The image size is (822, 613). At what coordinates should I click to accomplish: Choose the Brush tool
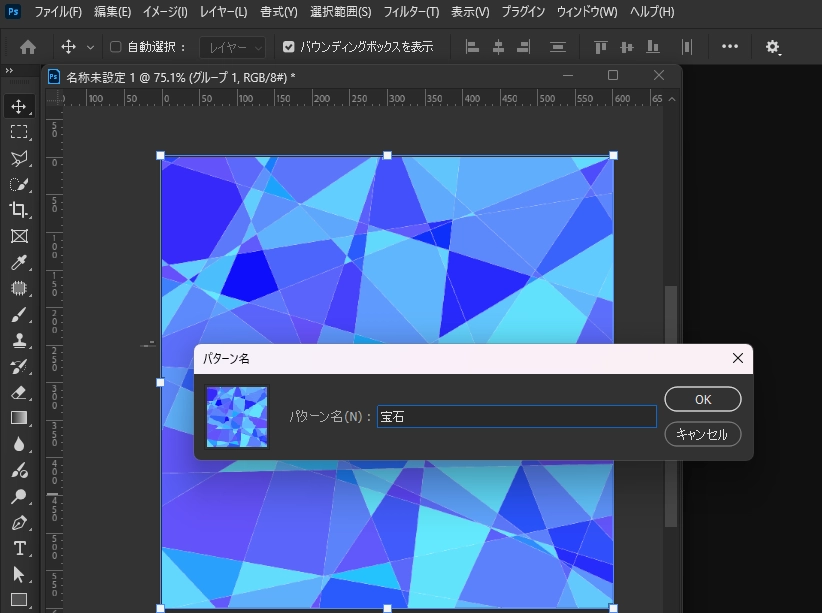click(18, 314)
